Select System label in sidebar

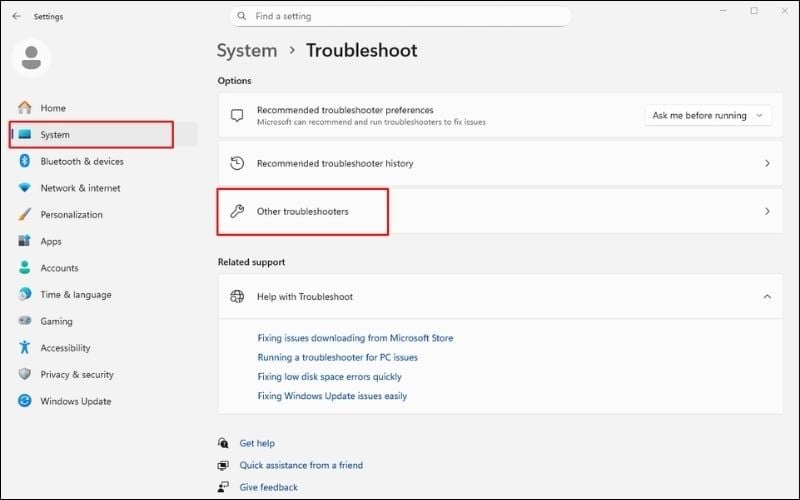(x=55, y=134)
